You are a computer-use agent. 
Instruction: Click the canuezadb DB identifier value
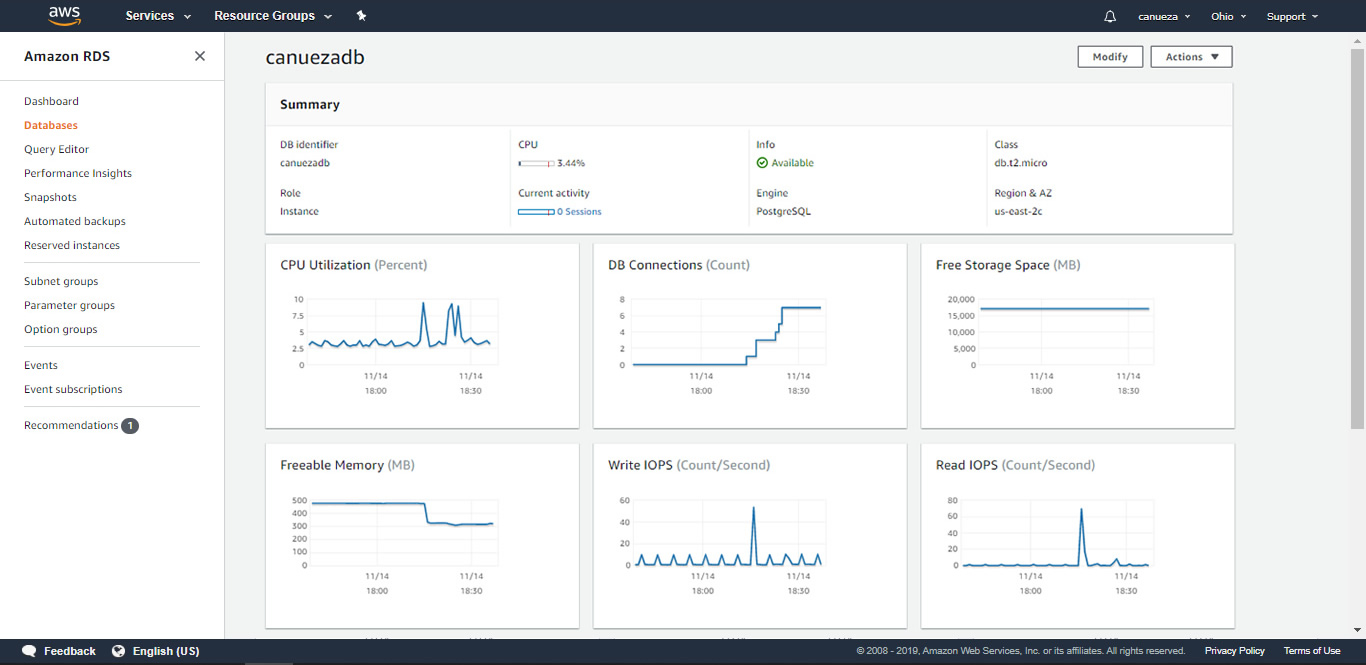pos(305,163)
